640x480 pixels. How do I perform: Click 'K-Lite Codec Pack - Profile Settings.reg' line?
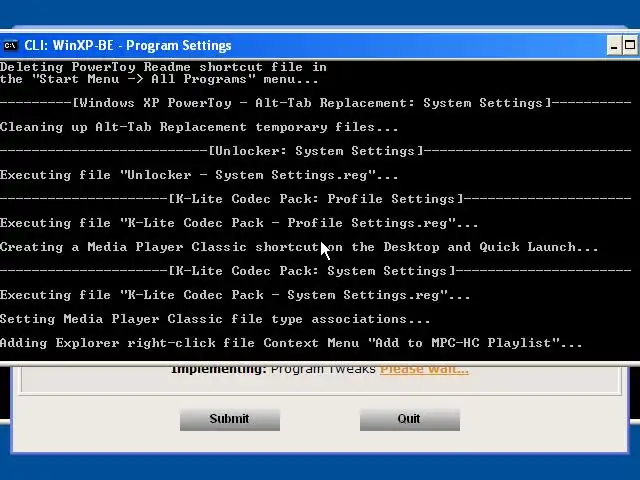click(x=239, y=223)
